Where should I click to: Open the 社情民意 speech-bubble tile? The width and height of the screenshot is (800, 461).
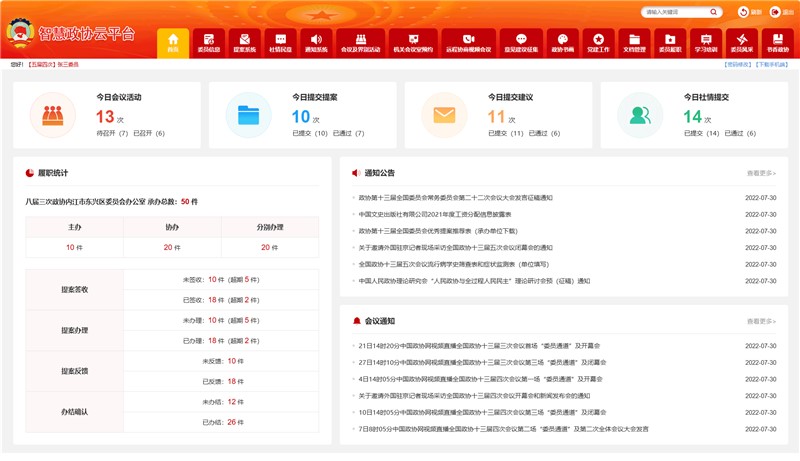pyautogui.click(x=280, y=43)
